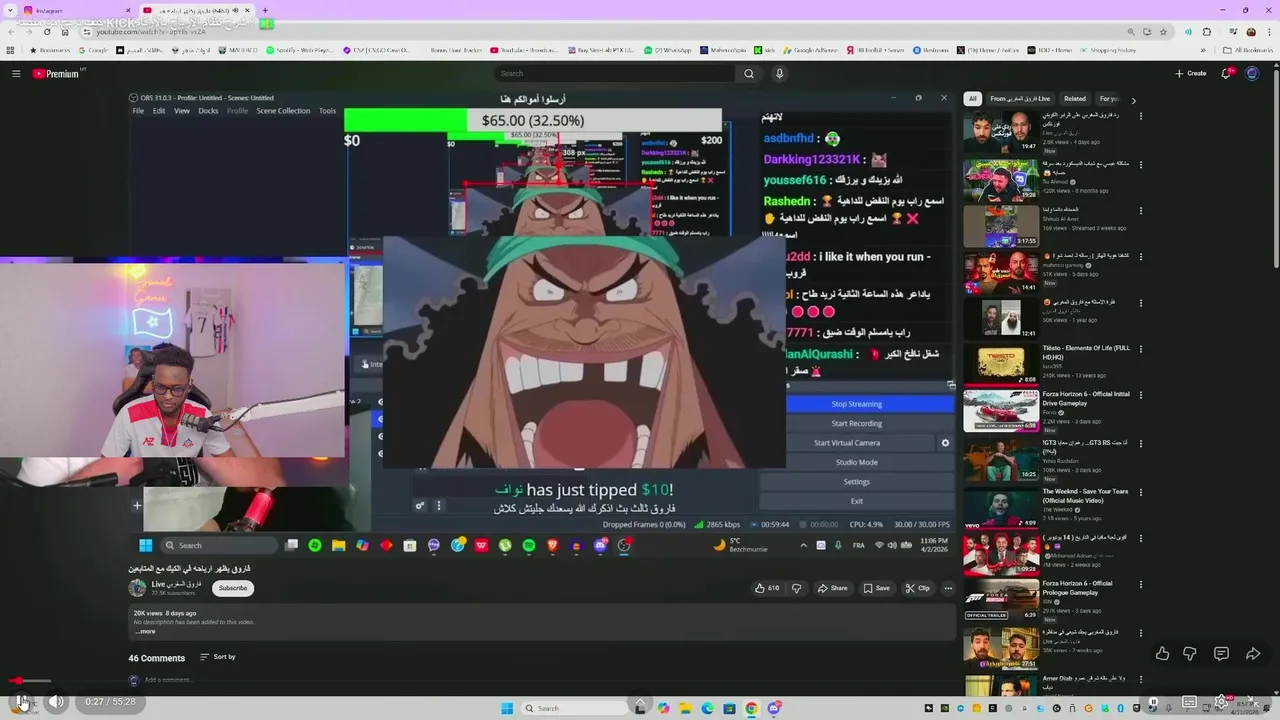Viewport: 1280px width, 720px height.
Task: Click the browser address bar URL
Action: click(151, 32)
